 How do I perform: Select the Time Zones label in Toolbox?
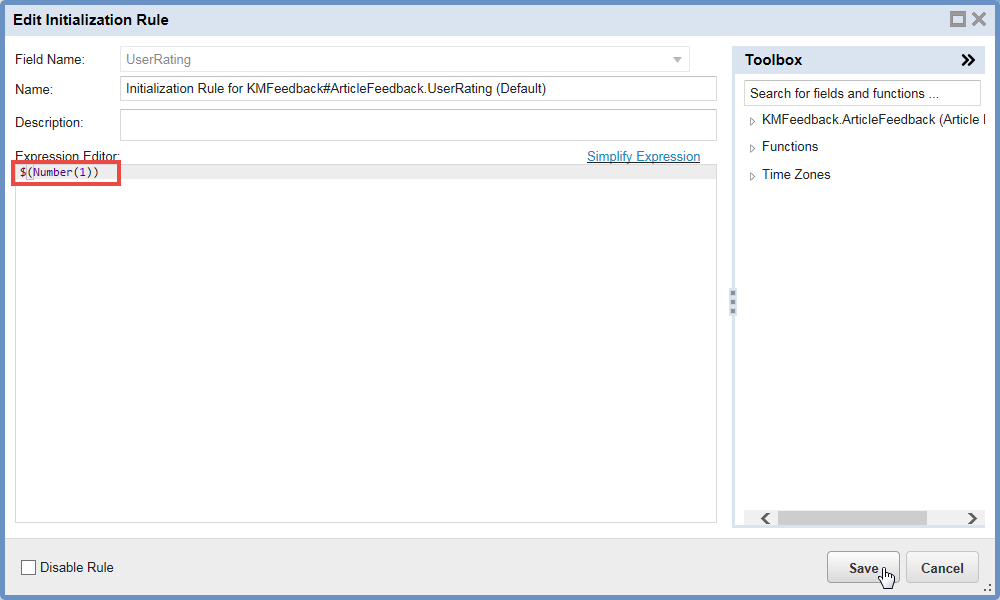click(x=796, y=175)
